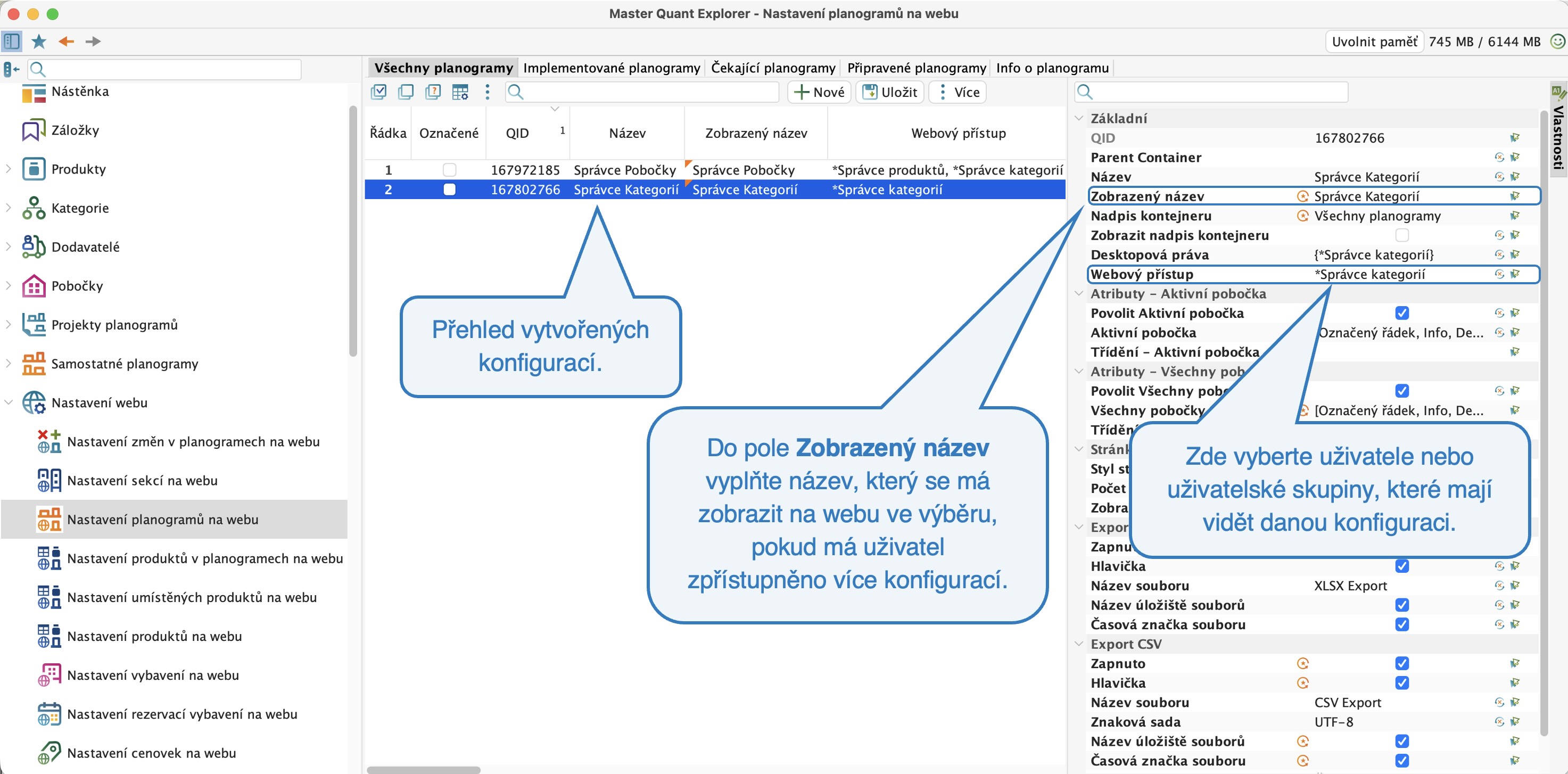Image resolution: width=1568 pixels, height=774 pixels.
Task: Toggle the sidebar panel icon
Action: pos(12,42)
